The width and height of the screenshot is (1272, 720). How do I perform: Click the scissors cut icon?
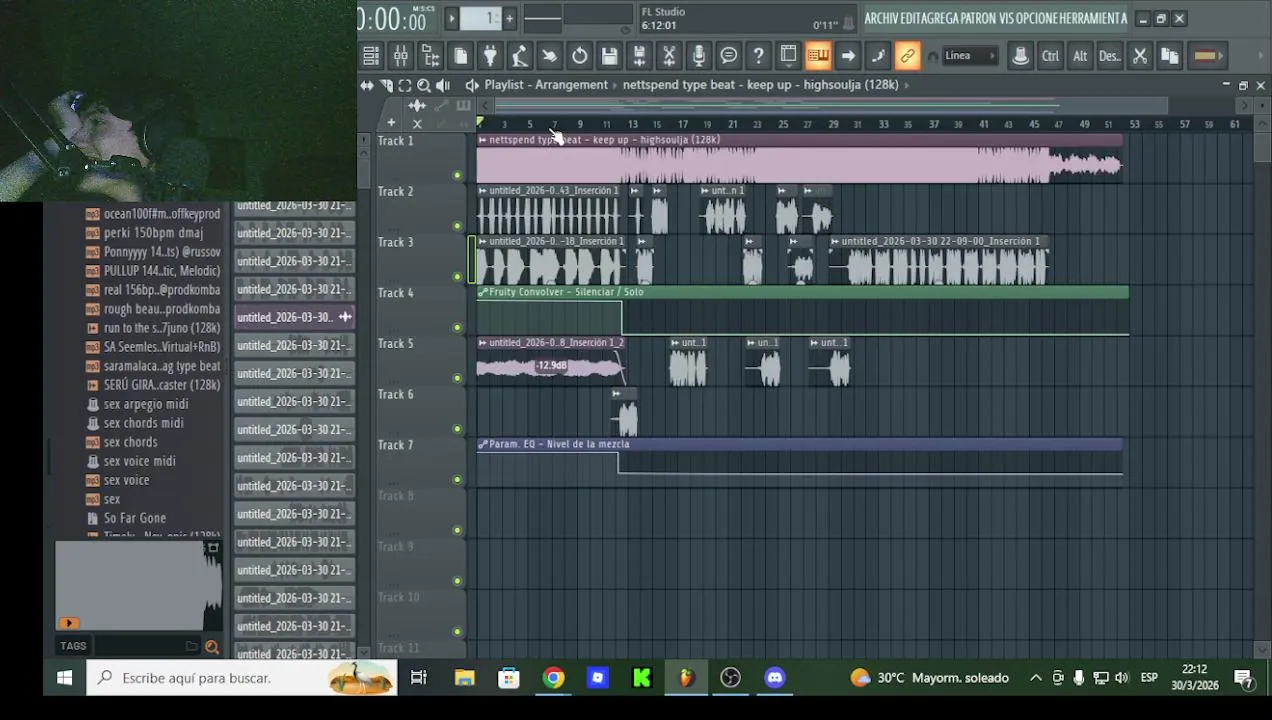point(1140,56)
